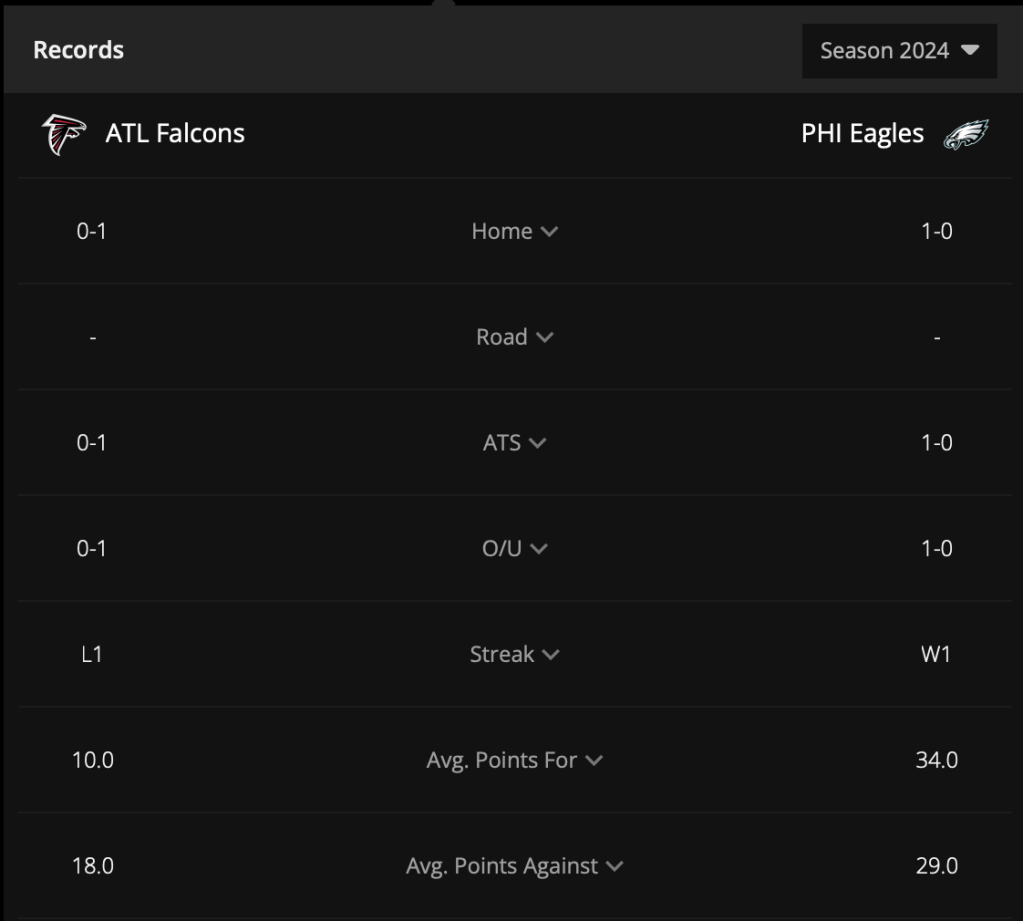Click the Records section heading

click(78, 50)
